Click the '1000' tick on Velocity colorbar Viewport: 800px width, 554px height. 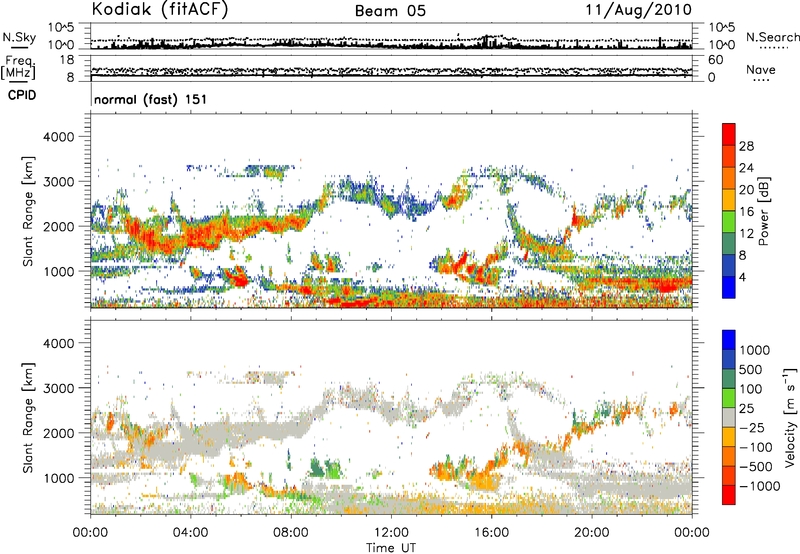point(755,350)
